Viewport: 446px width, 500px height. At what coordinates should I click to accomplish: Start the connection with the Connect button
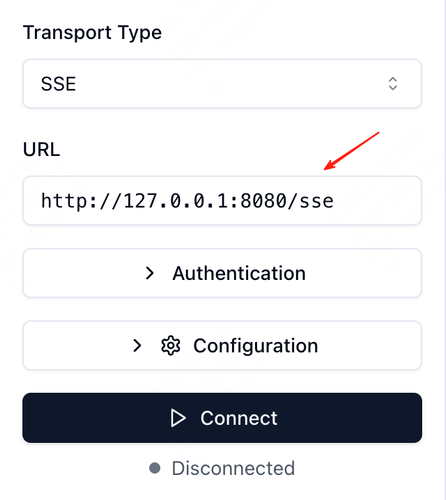pos(222,418)
